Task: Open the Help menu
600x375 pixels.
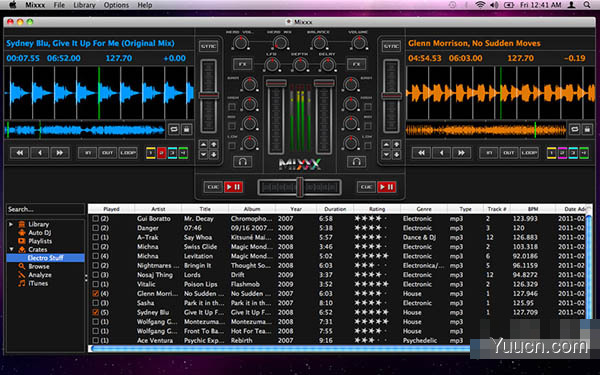Action: pyautogui.click(x=145, y=5)
